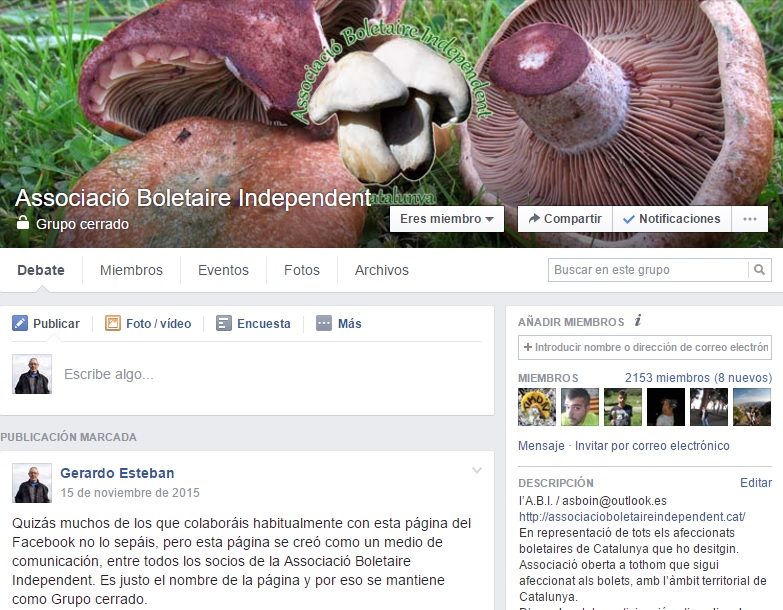
Task: Click the lock icon beside Grupo cerrado
Action: pyautogui.click(x=22, y=223)
